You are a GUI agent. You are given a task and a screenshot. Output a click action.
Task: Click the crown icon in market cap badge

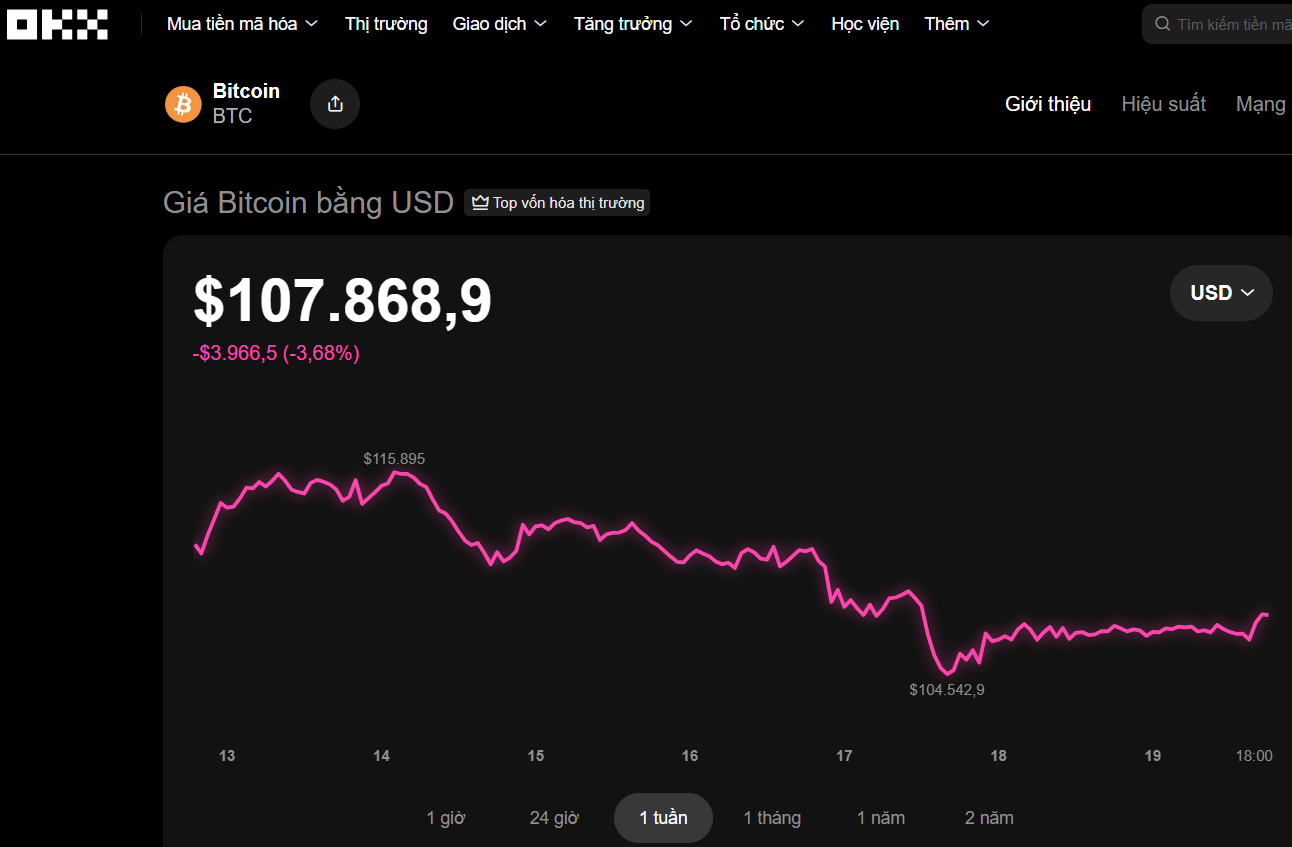pyautogui.click(x=480, y=203)
